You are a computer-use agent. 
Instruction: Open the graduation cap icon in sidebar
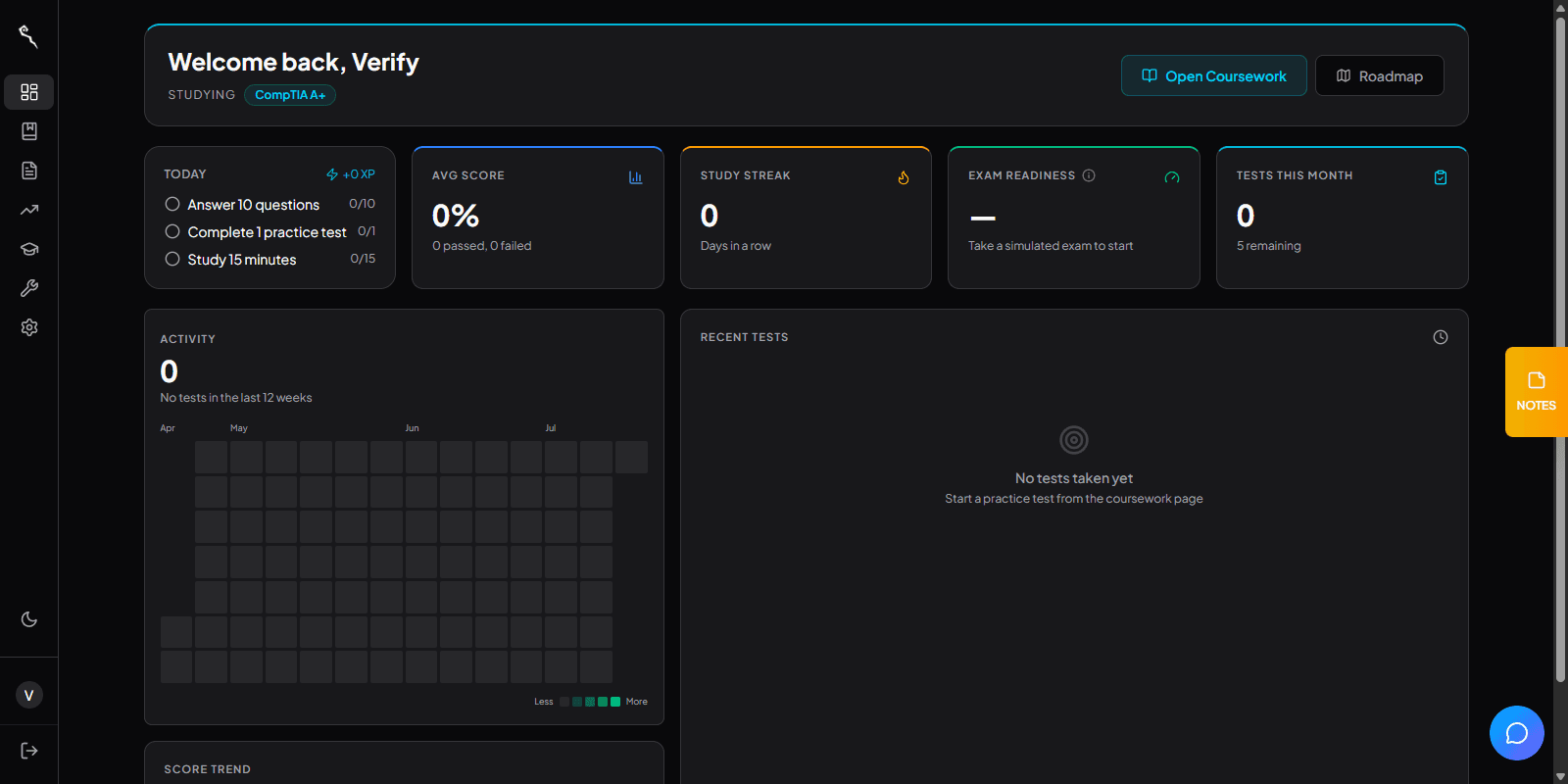(x=29, y=249)
